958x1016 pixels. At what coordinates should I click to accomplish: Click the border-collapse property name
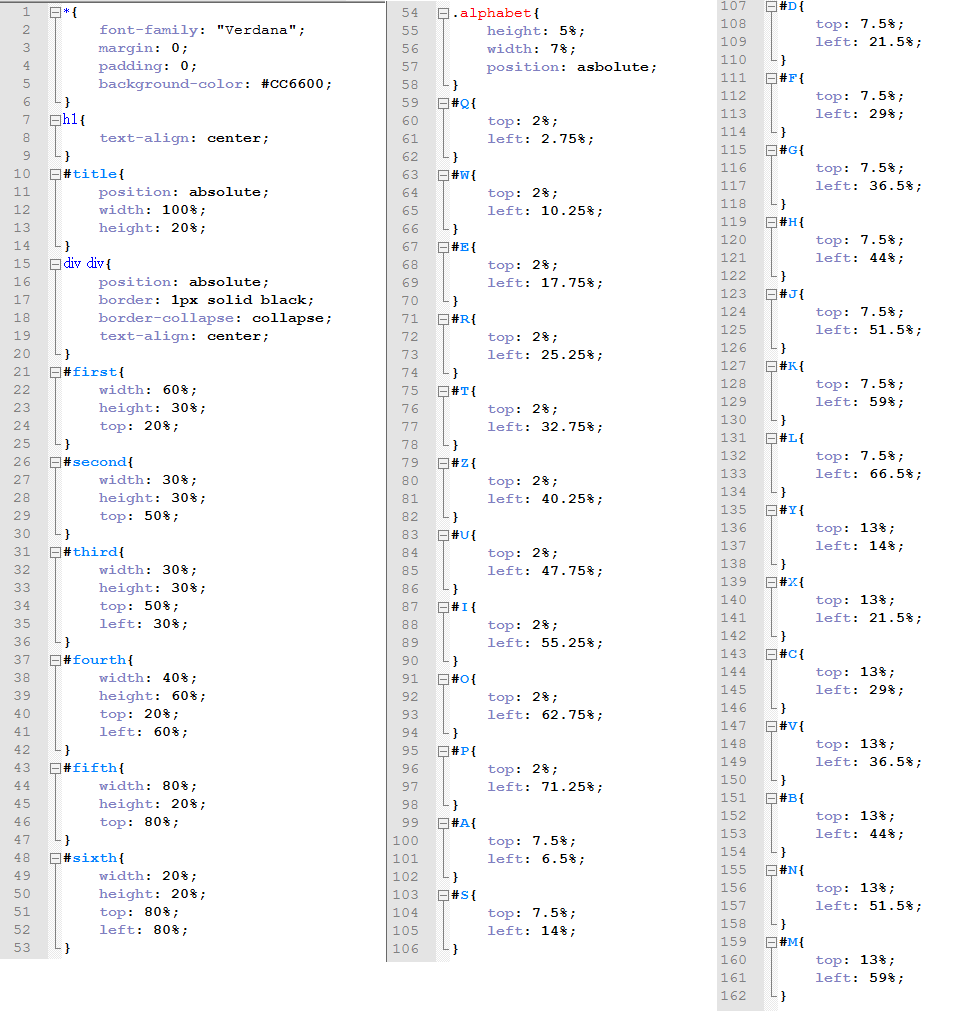pyautogui.click(x=166, y=318)
